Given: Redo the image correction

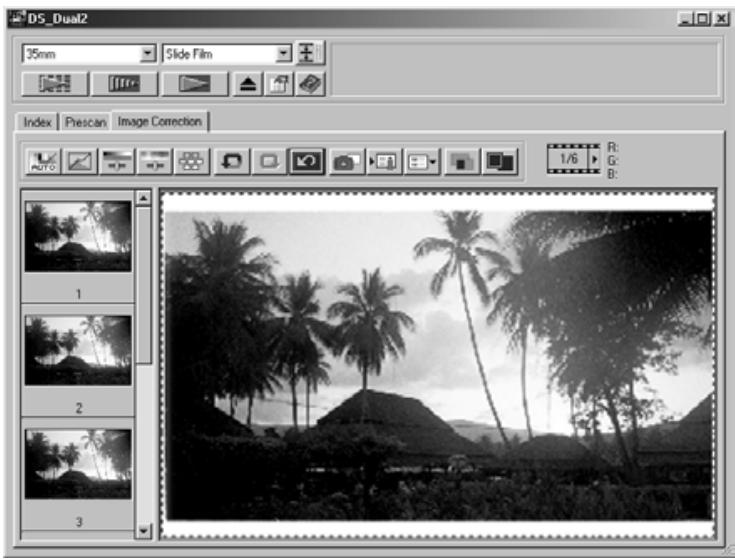Looking at the screenshot, I should point(269,162).
